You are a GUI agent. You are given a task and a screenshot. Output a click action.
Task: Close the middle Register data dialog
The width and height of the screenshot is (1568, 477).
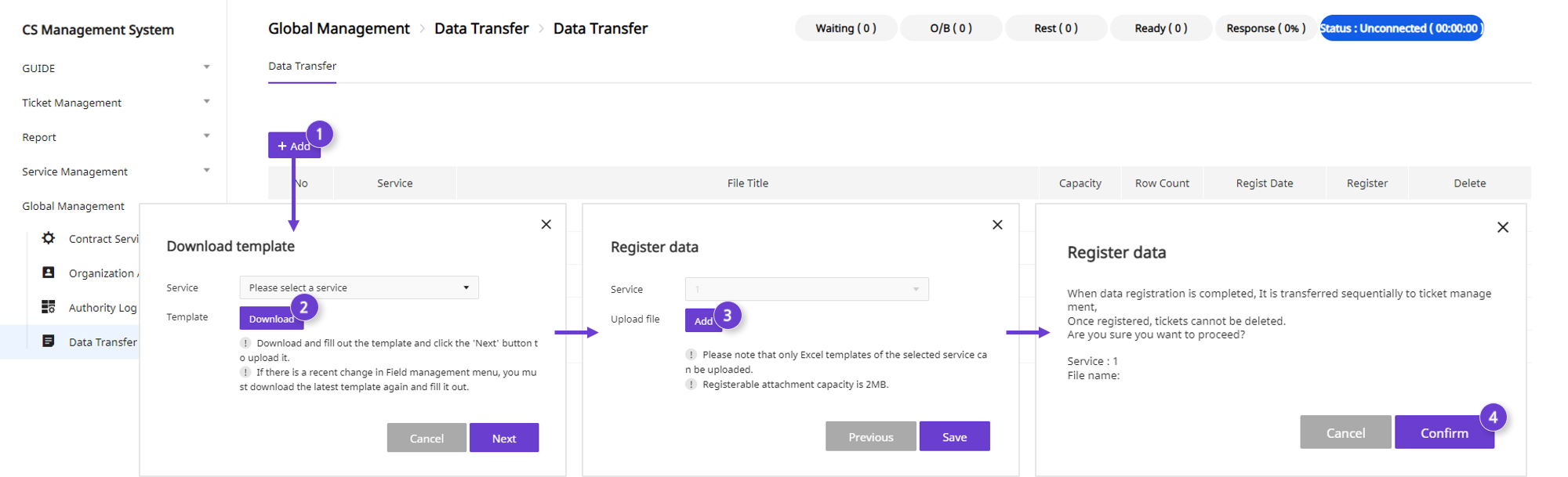(x=997, y=225)
